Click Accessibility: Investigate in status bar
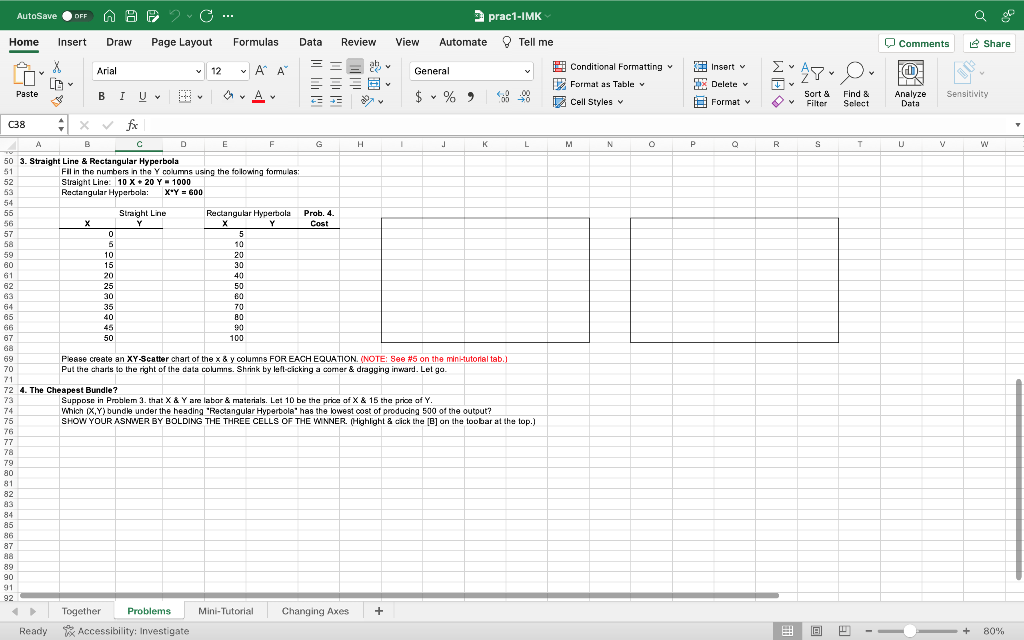The height and width of the screenshot is (640, 1024). tap(126, 631)
